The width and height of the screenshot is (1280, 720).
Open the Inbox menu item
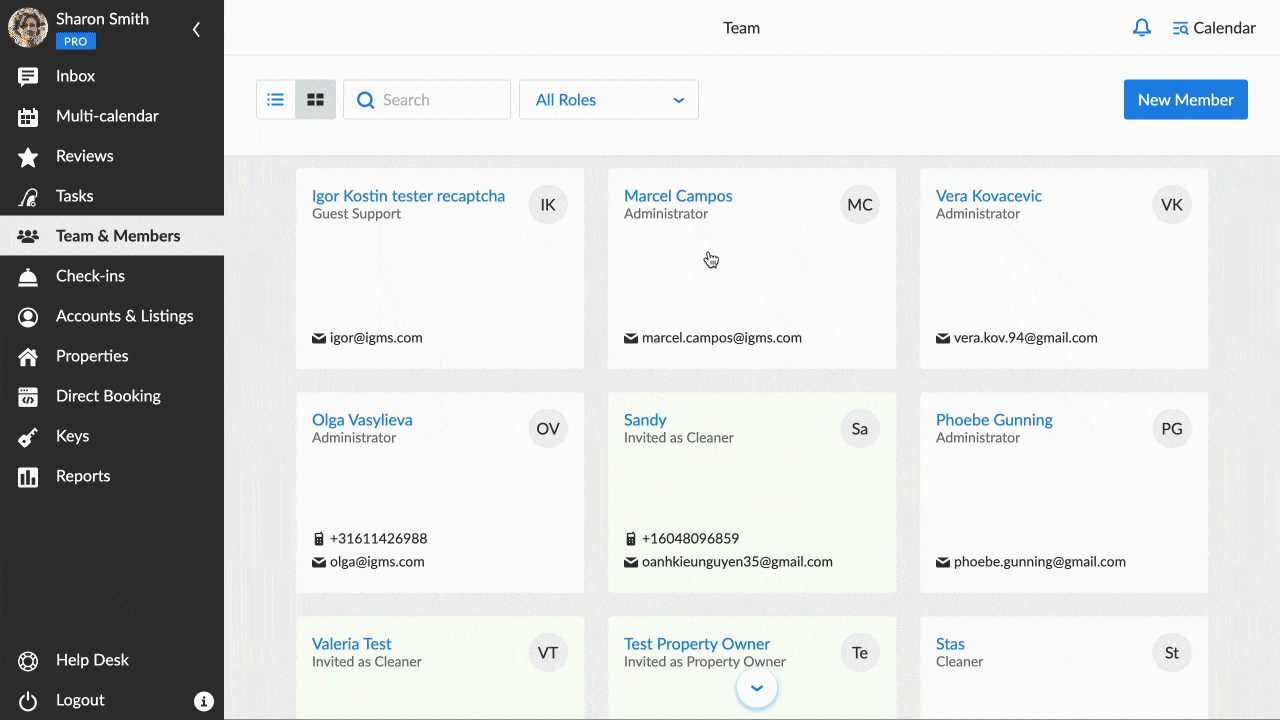coord(75,76)
